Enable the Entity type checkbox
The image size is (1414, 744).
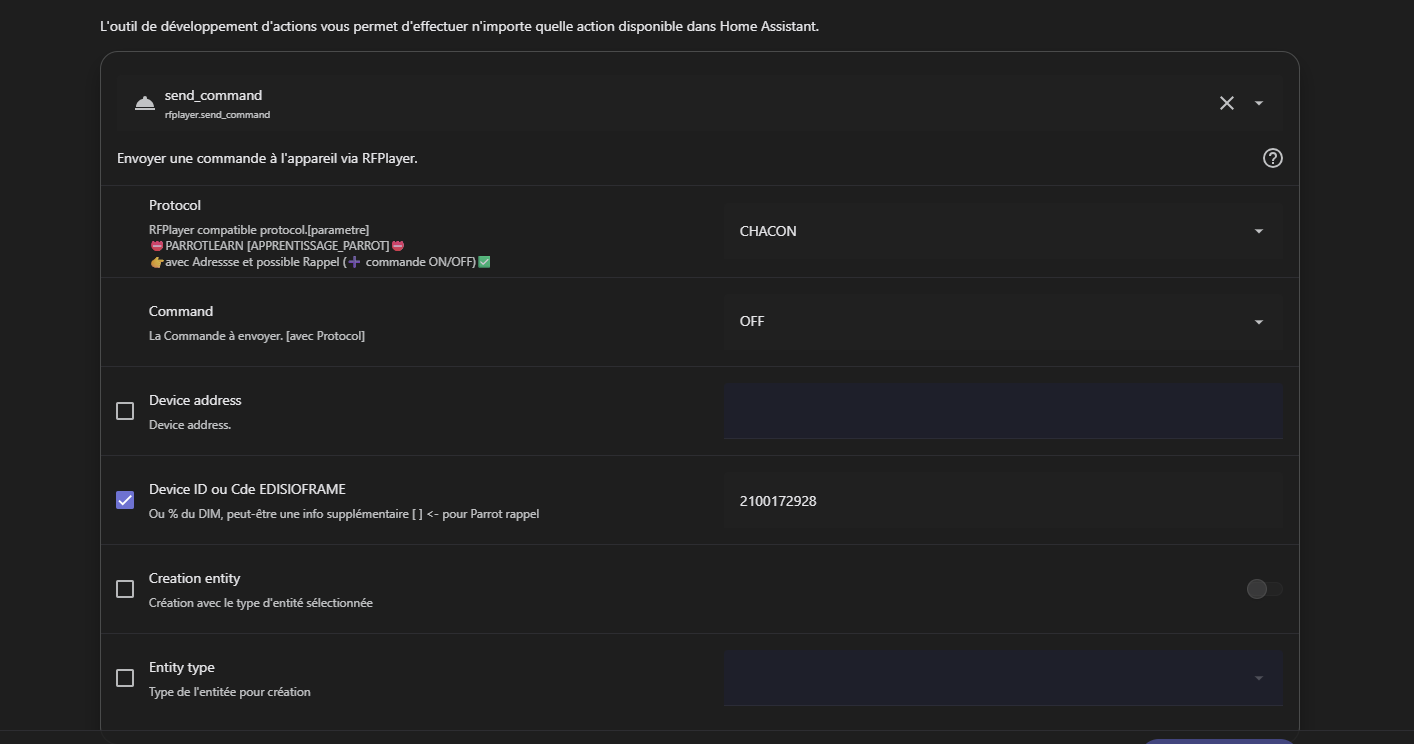[125, 678]
